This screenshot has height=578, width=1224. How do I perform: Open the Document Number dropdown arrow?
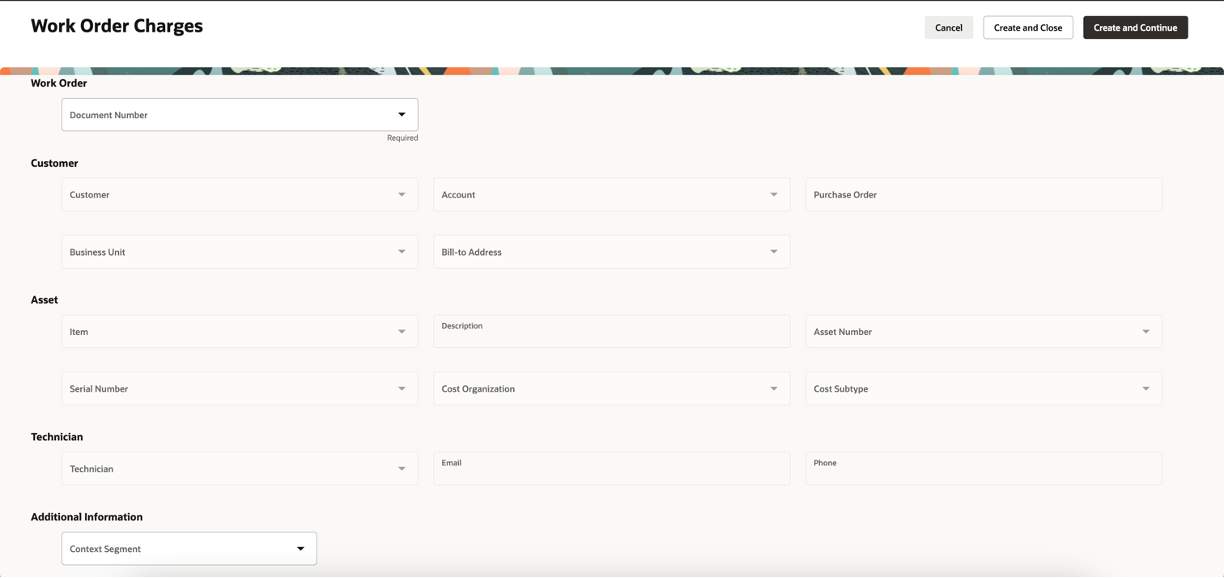point(402,115)
